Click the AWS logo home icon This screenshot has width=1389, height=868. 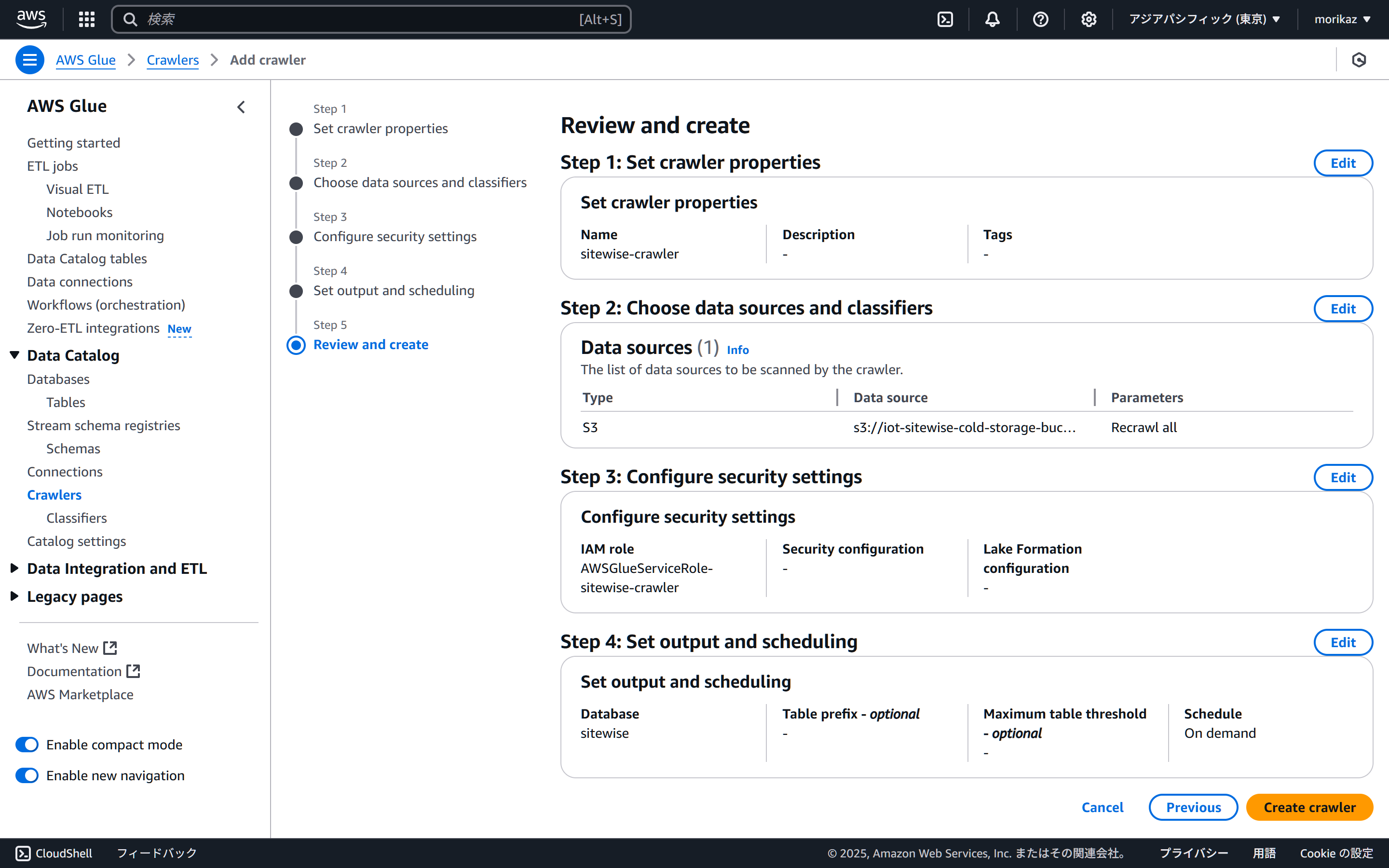[x=31, y=19]
